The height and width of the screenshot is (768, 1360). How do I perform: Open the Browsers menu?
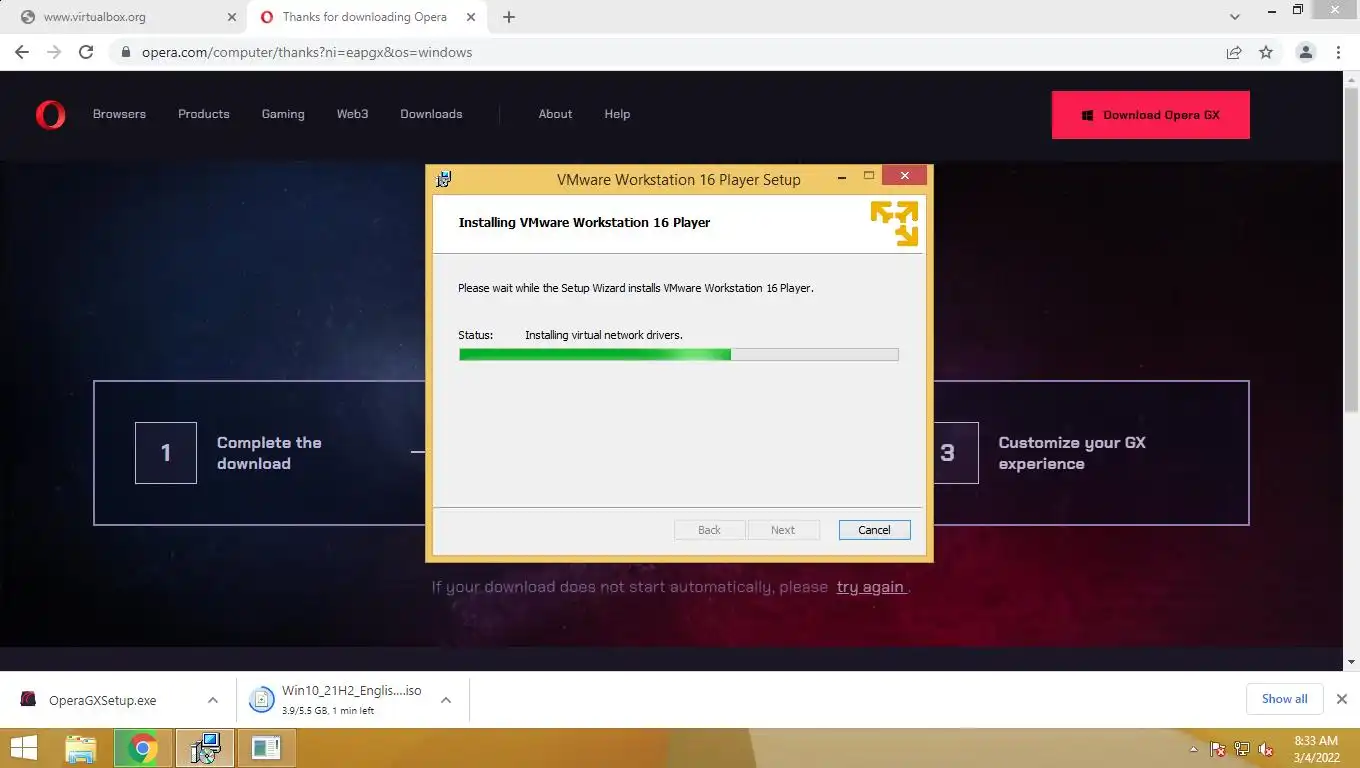[x=119, y=114]
